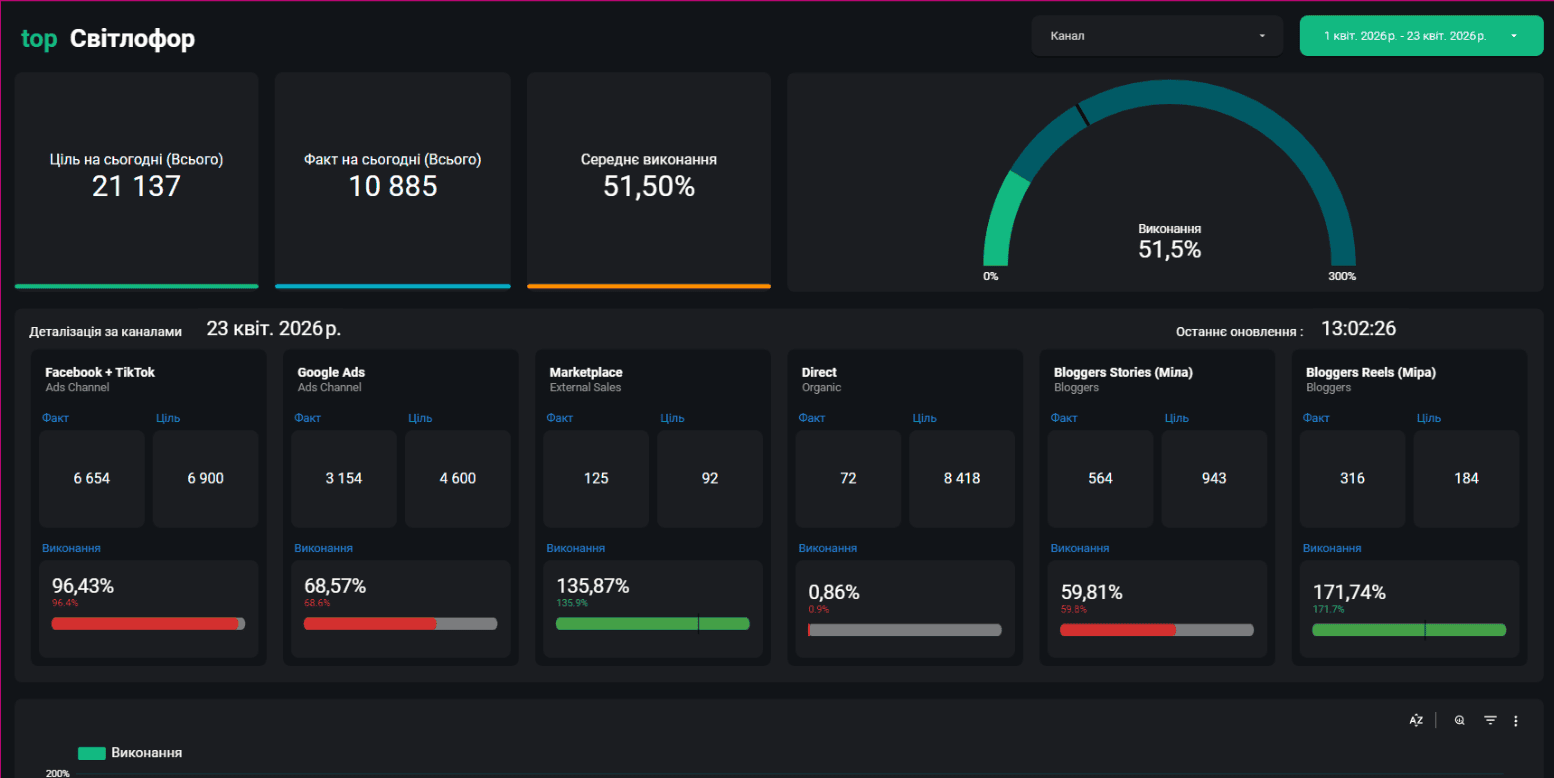The width and height of the screenshot is (1554, 778).
Task: Click the Bloggers Reels Факт value 316
Action: [x=1352, y=478]
